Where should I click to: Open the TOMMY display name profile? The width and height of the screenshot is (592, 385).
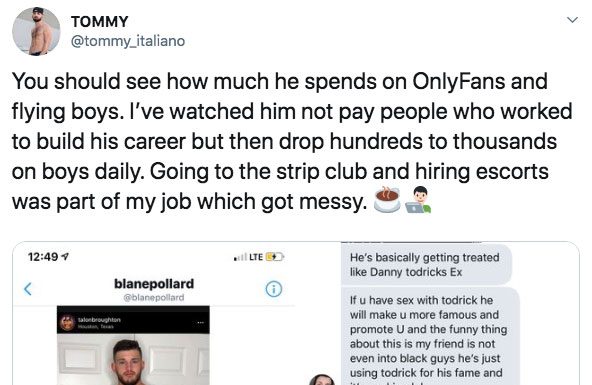[x=100, y=22]
